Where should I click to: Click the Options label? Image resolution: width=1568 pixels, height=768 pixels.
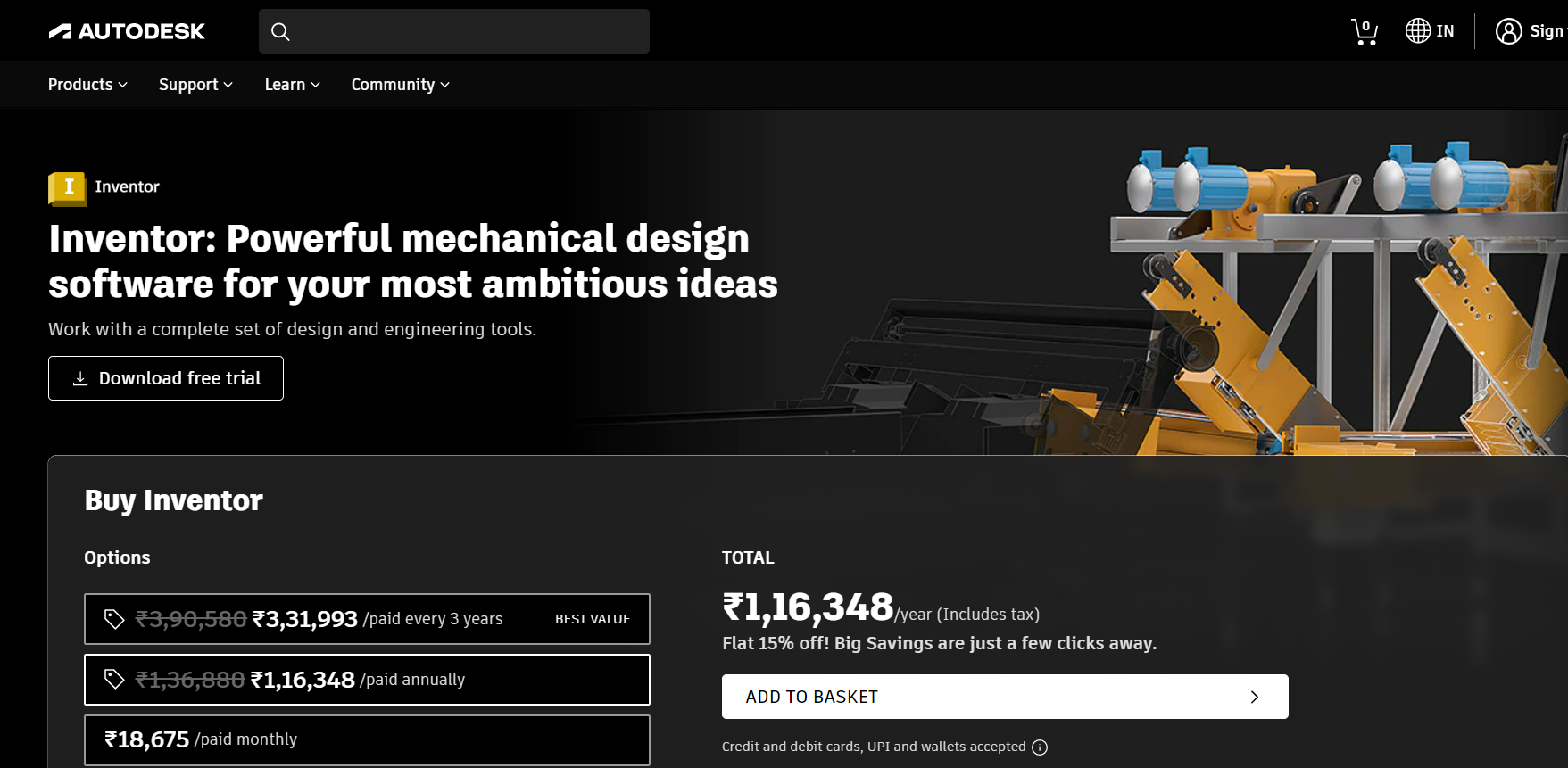pos(117,557)
